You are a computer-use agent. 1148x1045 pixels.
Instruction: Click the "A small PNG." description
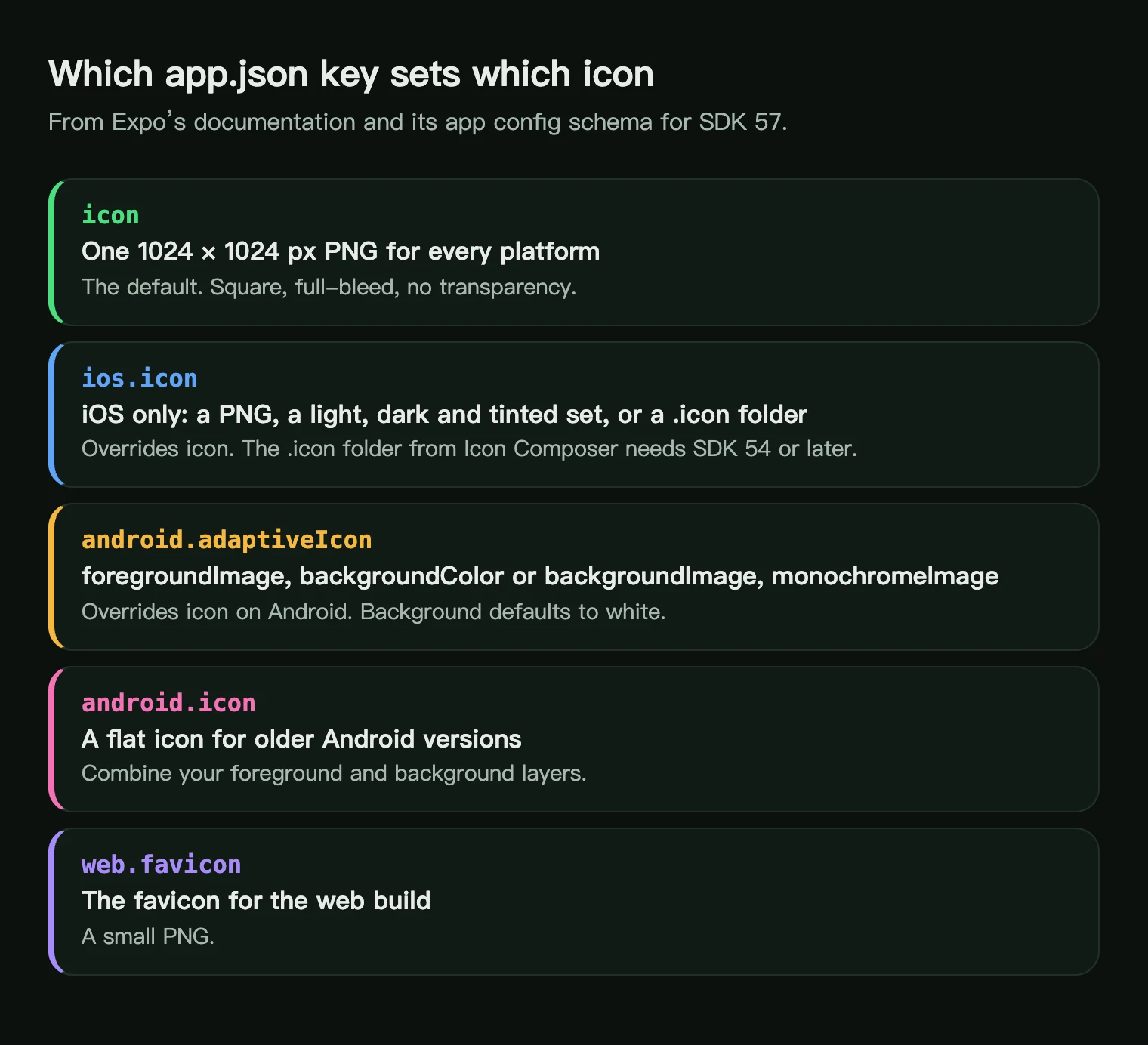148,936
